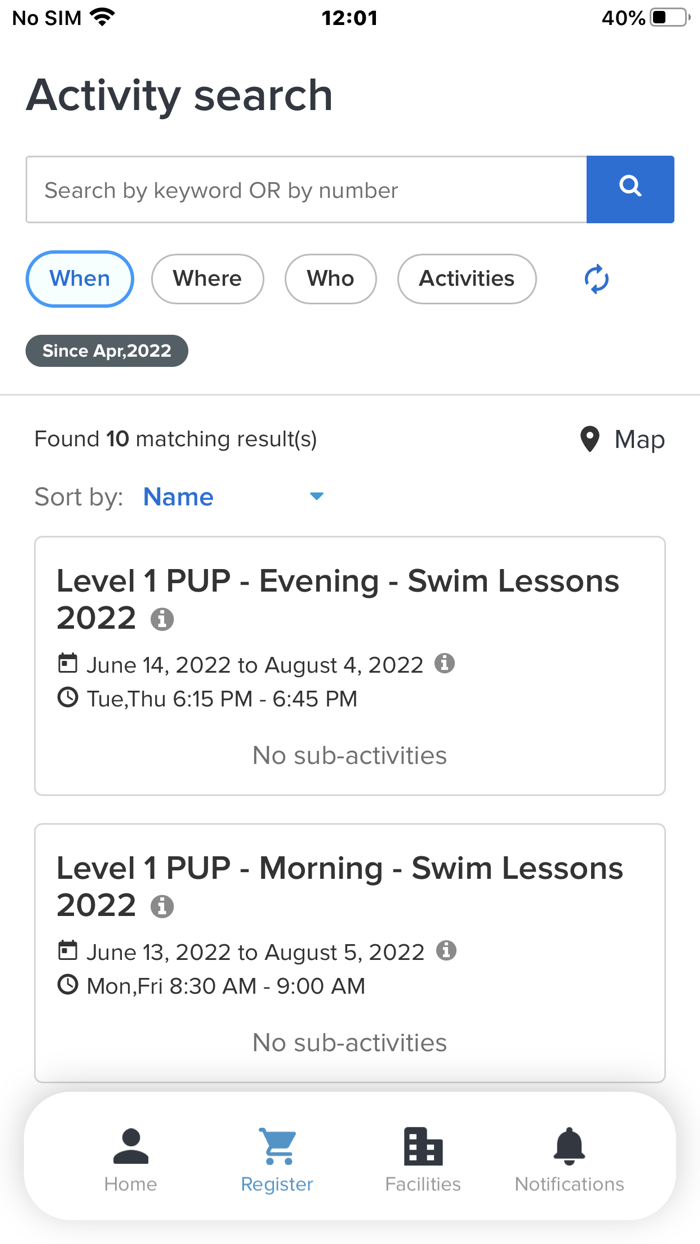Image resolution: width=700 pixels, height=1244 pixels.
Task: Show info beside June 14 date range
Action: tap(446, 663)
